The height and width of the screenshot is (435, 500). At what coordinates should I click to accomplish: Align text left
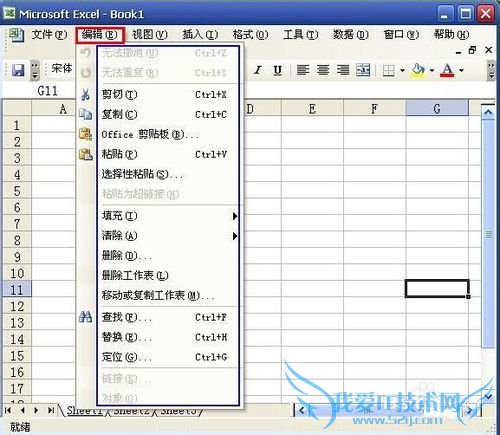point(303,70)
